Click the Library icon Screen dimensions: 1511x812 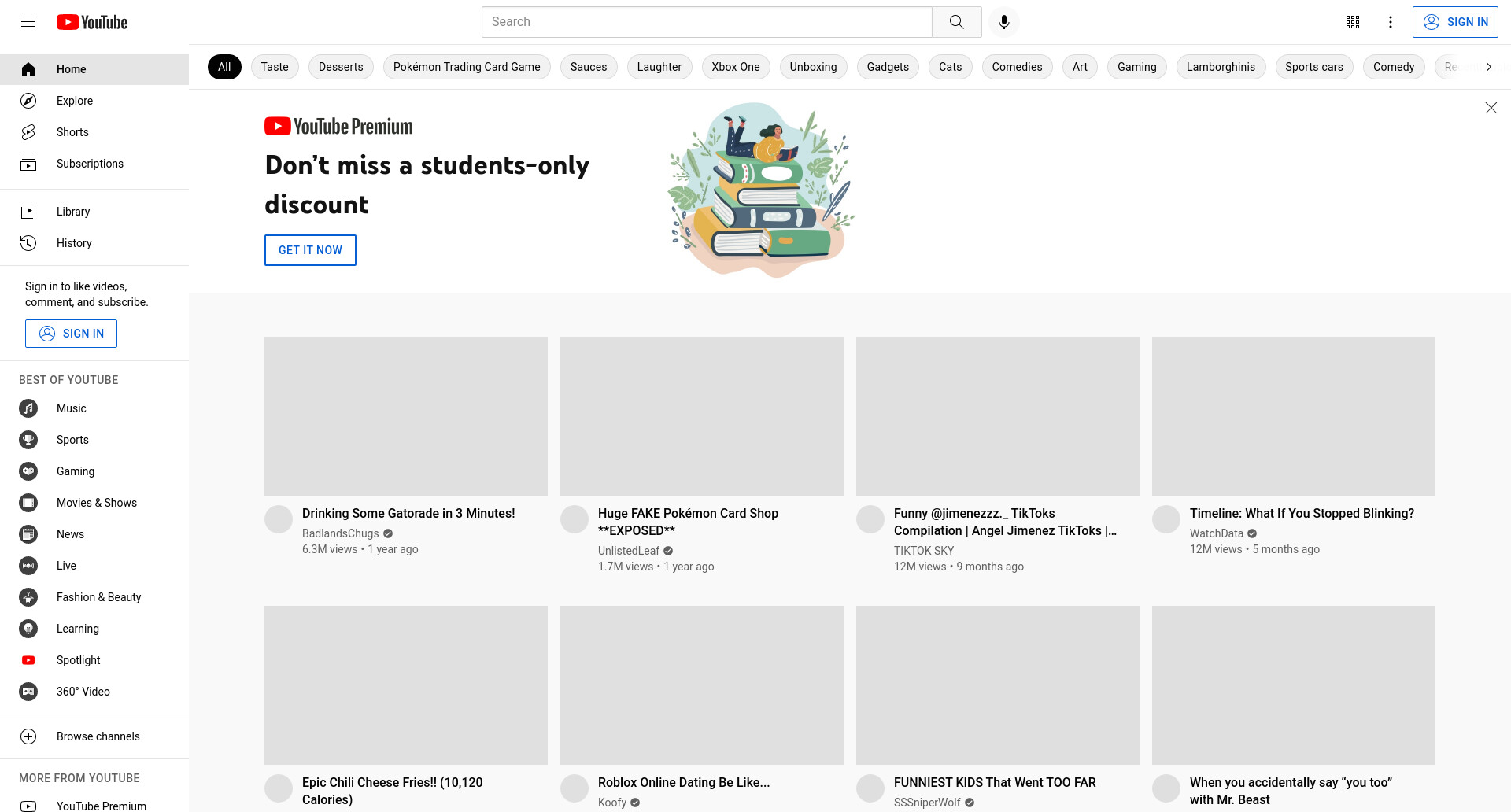pyautogui.click(x=28, y=212)
